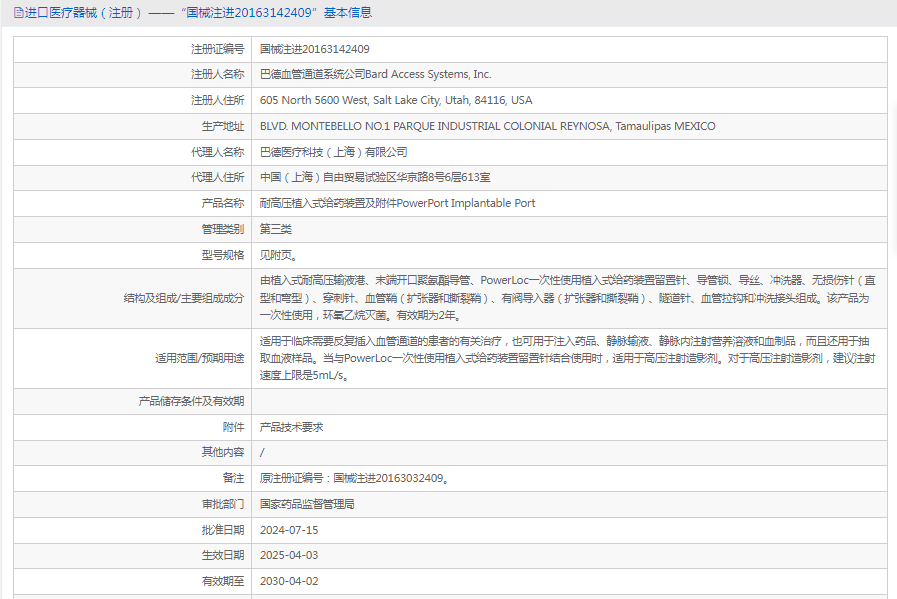Click the "适用范围/预期用途" row label
Image resolution: width=897 pixels, height=599 pixels.
(x=199, y=358)
